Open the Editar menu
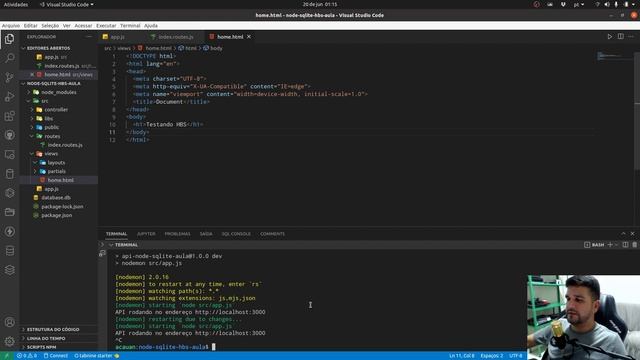 [31, 25]
